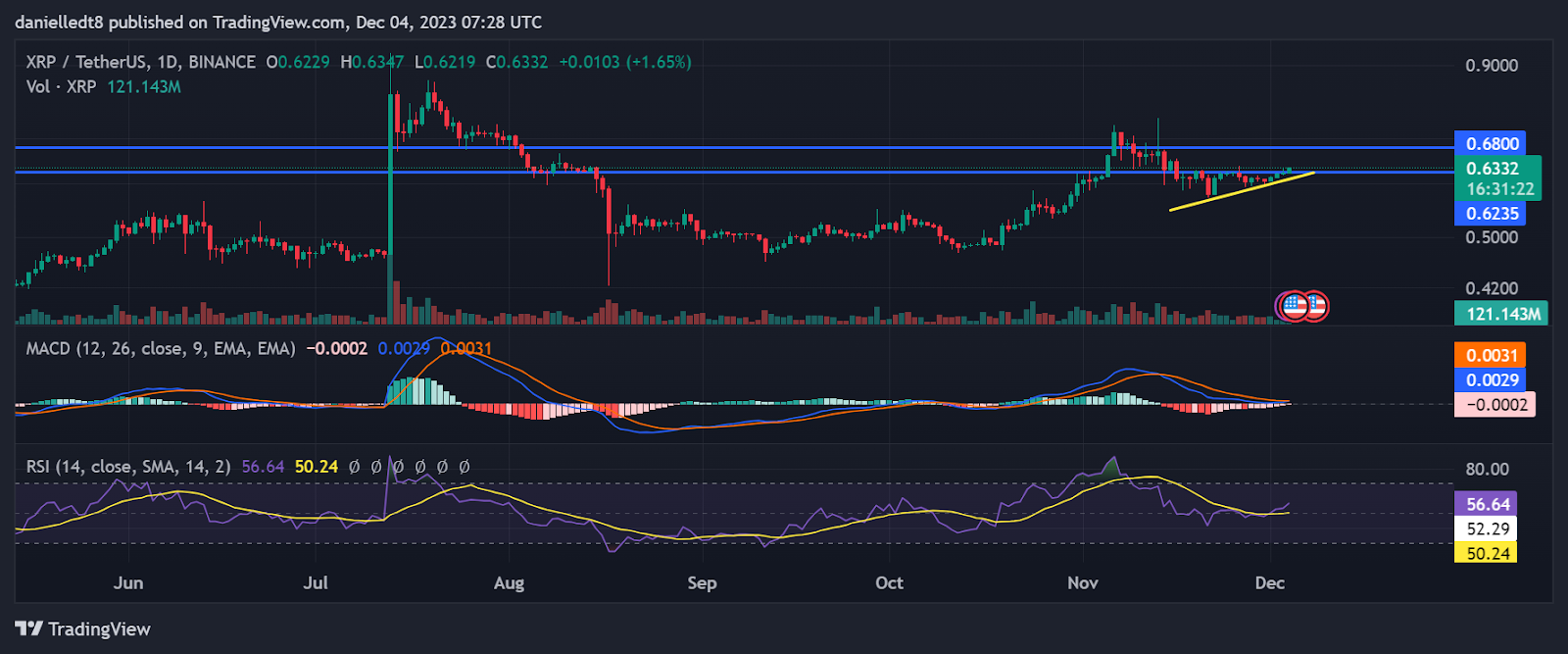Viewport: 1568px width, 654px height.
Task: Click the 0.5000 price axis value
Action: (1492, 237)
